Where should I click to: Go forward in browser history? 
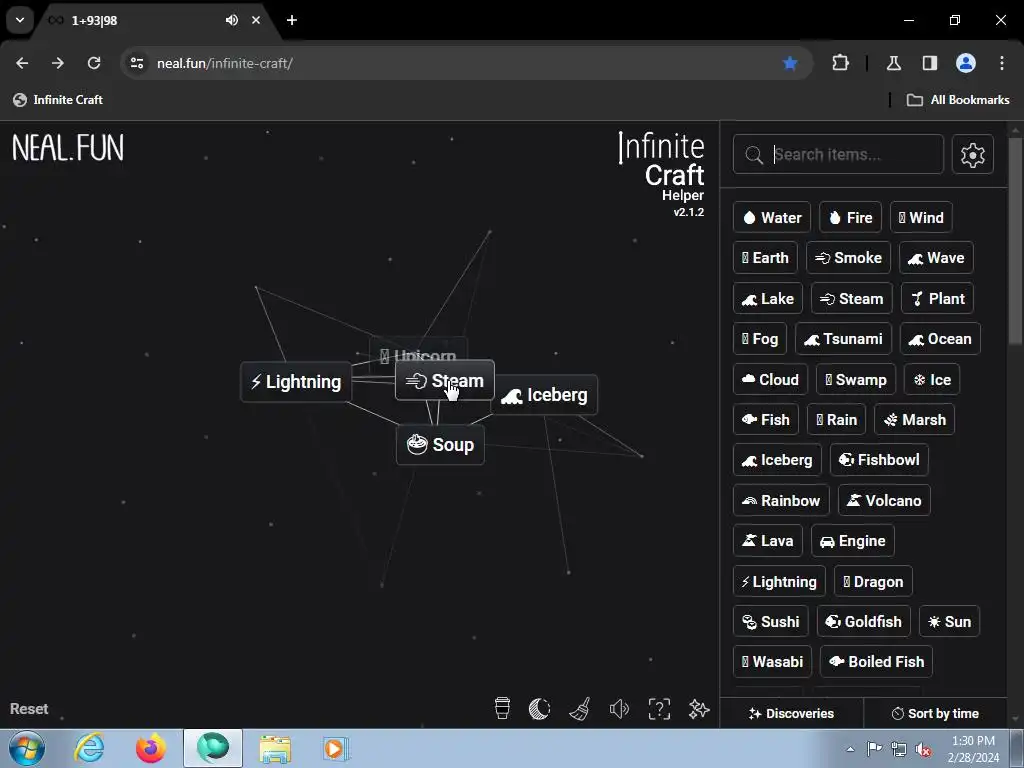58,63
